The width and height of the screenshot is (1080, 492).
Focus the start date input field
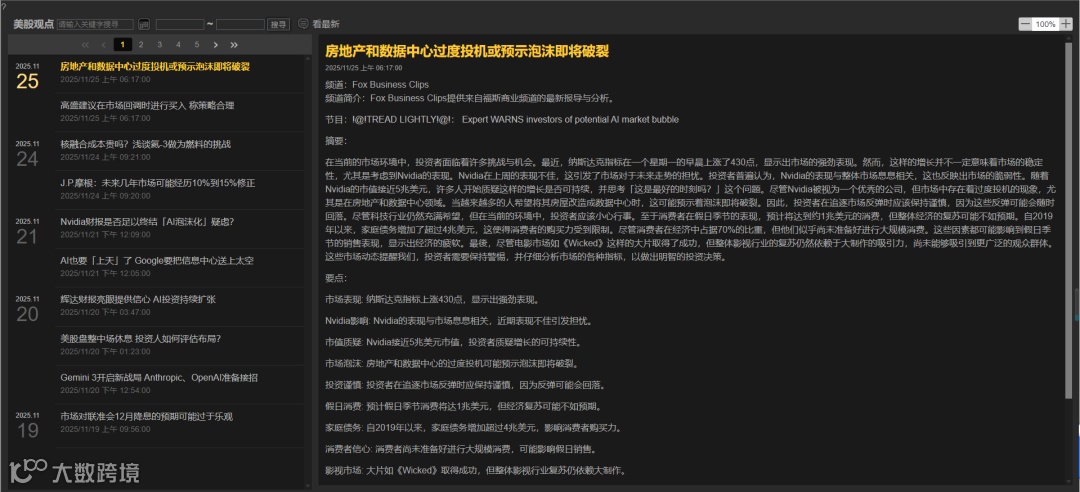coord(180,24)
